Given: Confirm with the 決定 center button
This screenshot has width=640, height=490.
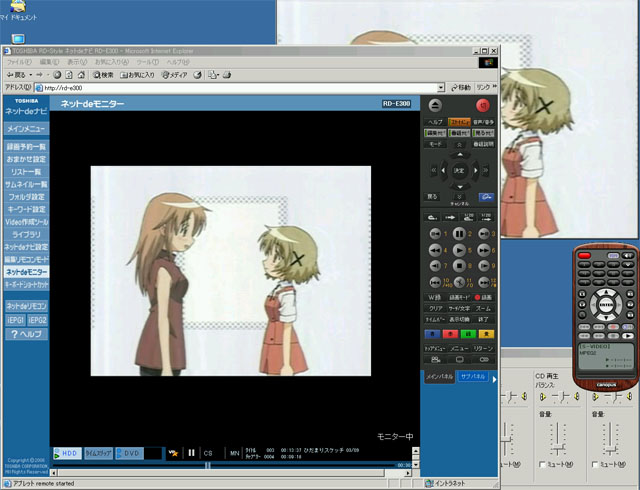Looking at the screenshot, I should 459,171.
